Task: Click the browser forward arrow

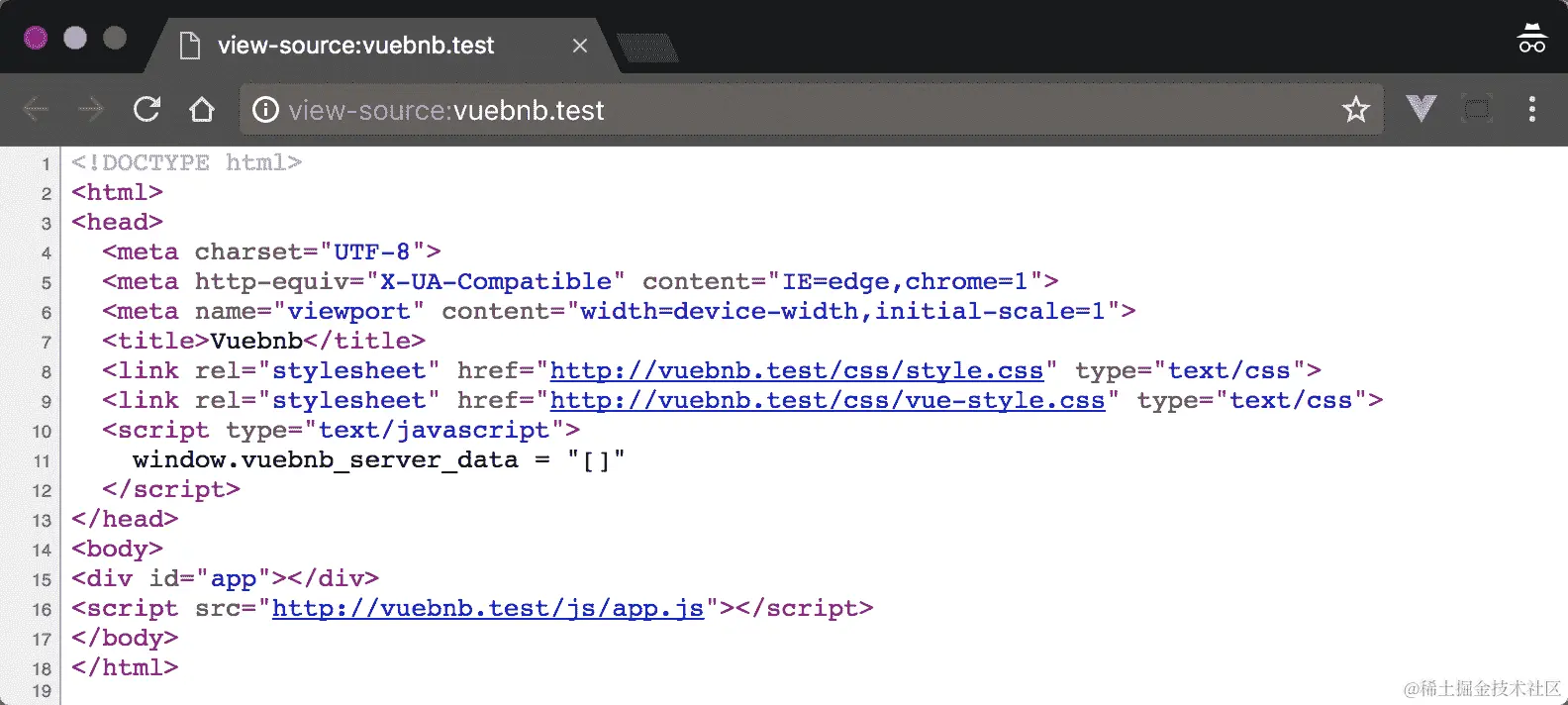Action: [x=91, y=109]
